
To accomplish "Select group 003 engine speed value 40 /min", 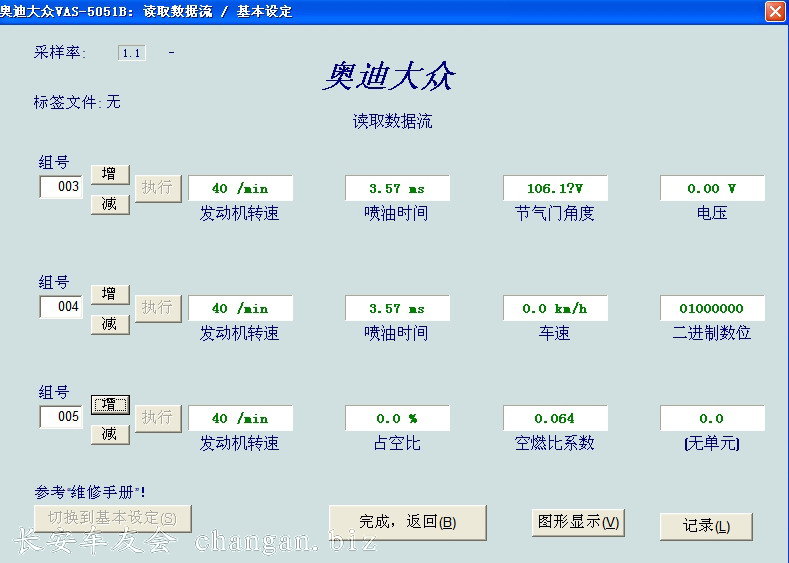I will pos(241,188).
